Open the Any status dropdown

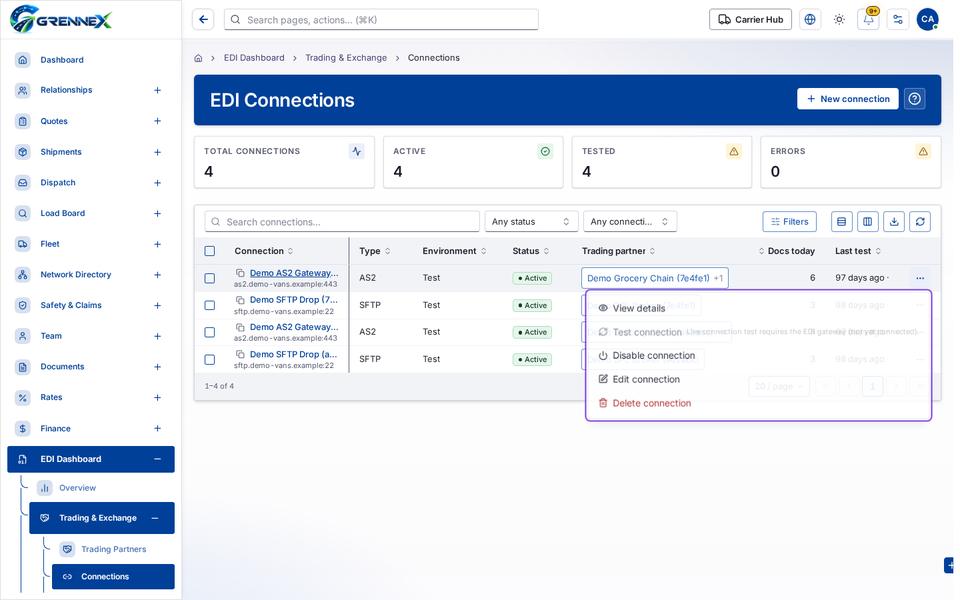[x=531, y=222]
